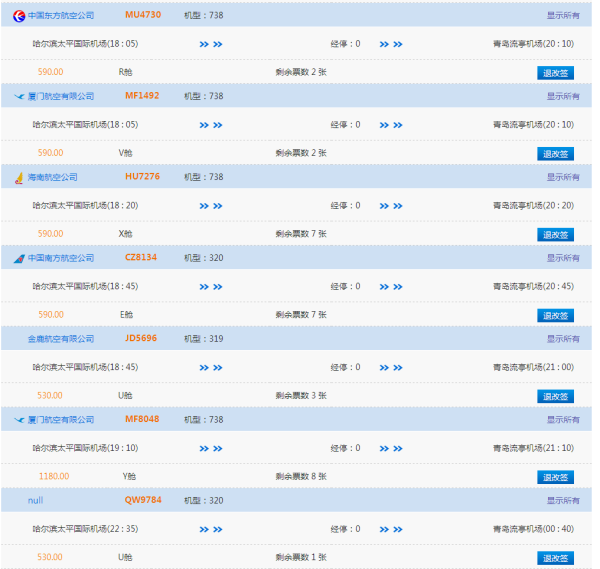Click 退改签 button for X舱 fare
Viewport: 600px width, 569px height.
(x=555, y=235)
